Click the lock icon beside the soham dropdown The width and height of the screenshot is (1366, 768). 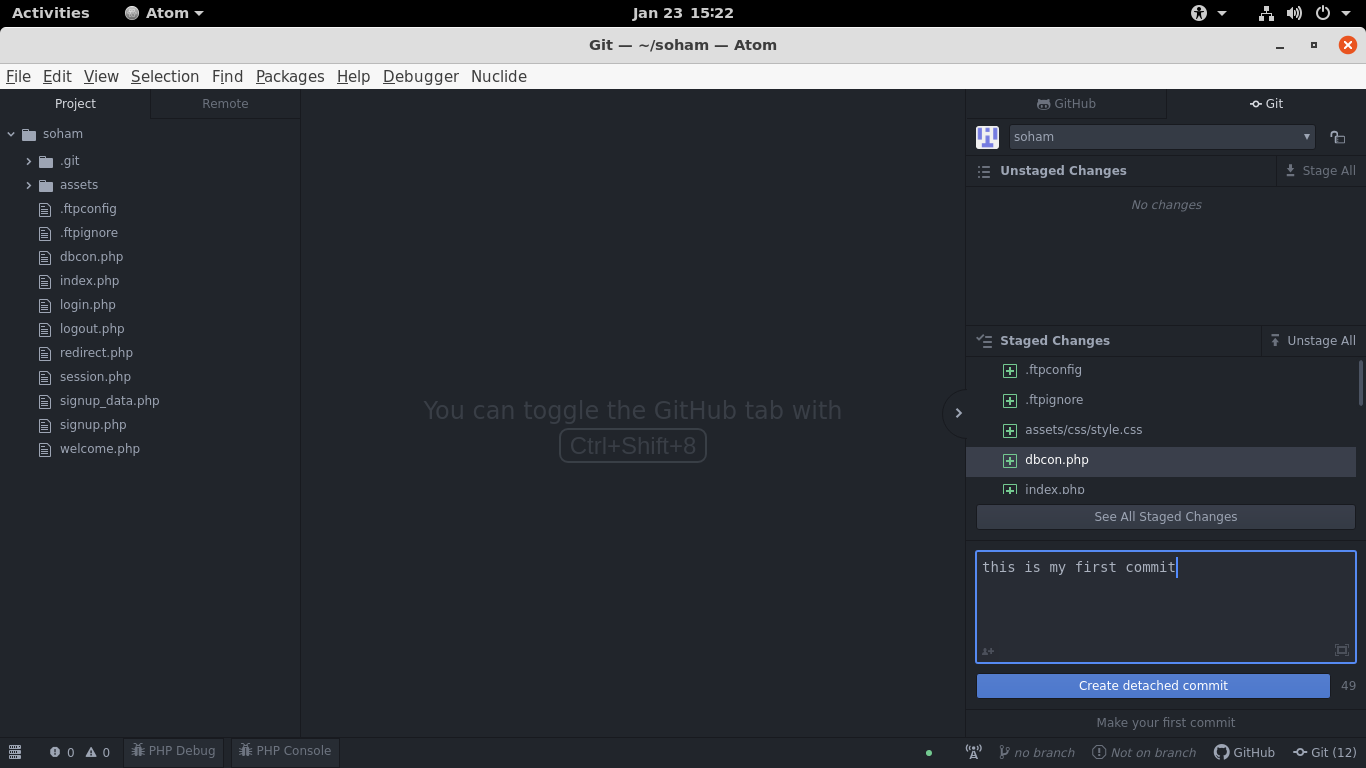pyautogui.click(x=1338, y=137)
